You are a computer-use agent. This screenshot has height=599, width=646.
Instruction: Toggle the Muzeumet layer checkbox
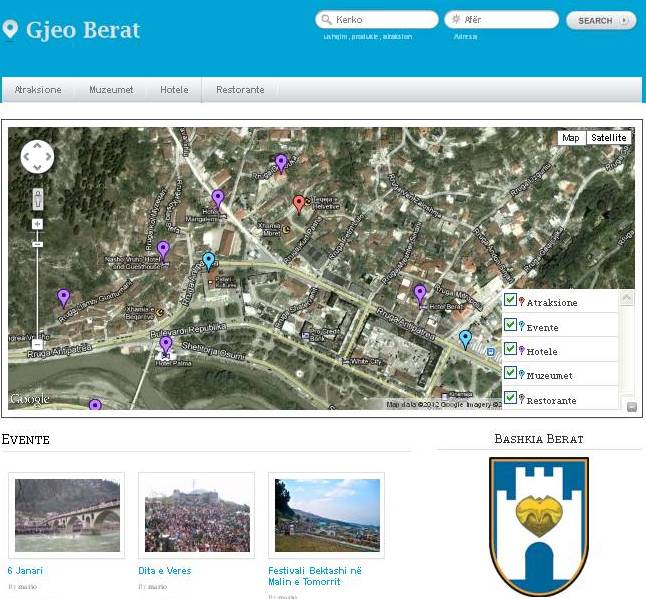(x=510, y=373)
